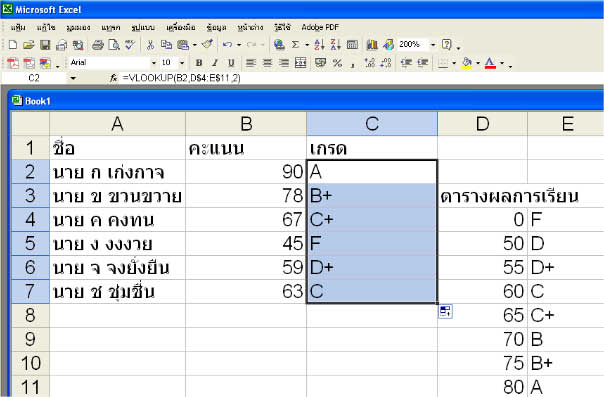The width and height of the screenshot is (604, 397).
Task: Sort ascending with A-Z icon
Action: 319,45
